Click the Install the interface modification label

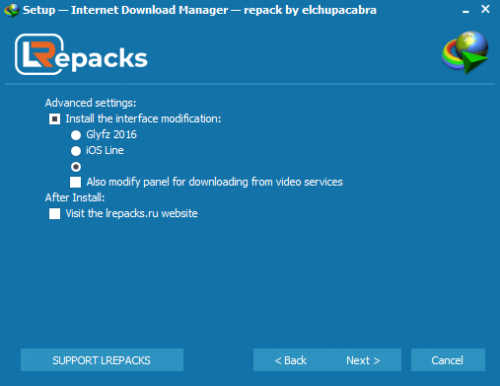143,119
